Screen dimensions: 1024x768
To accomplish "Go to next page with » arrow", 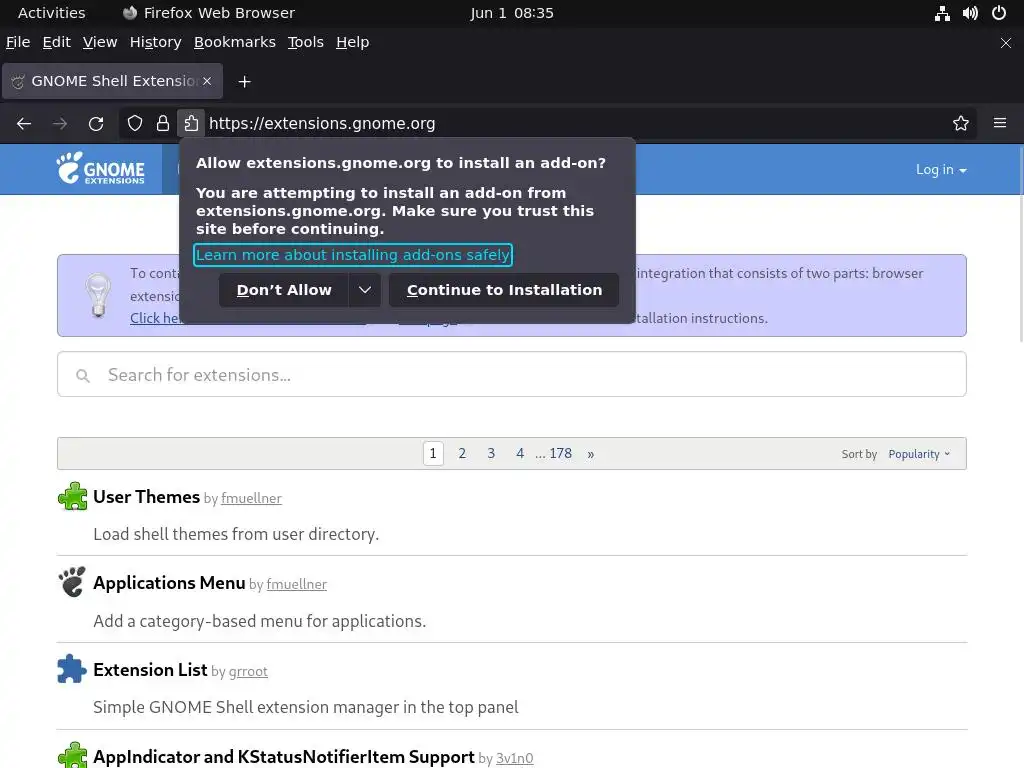I will click(x=590, y=454).
